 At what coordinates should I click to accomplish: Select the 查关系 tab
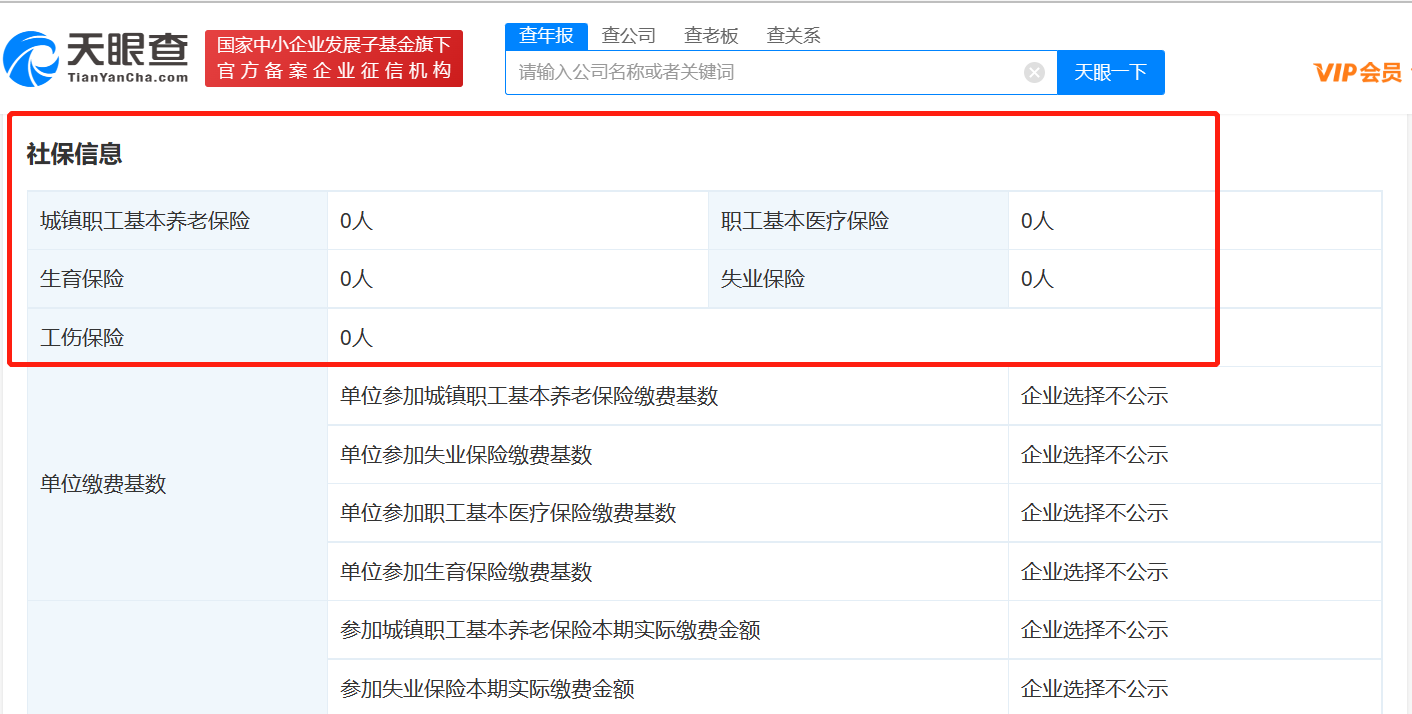[793, 36]
